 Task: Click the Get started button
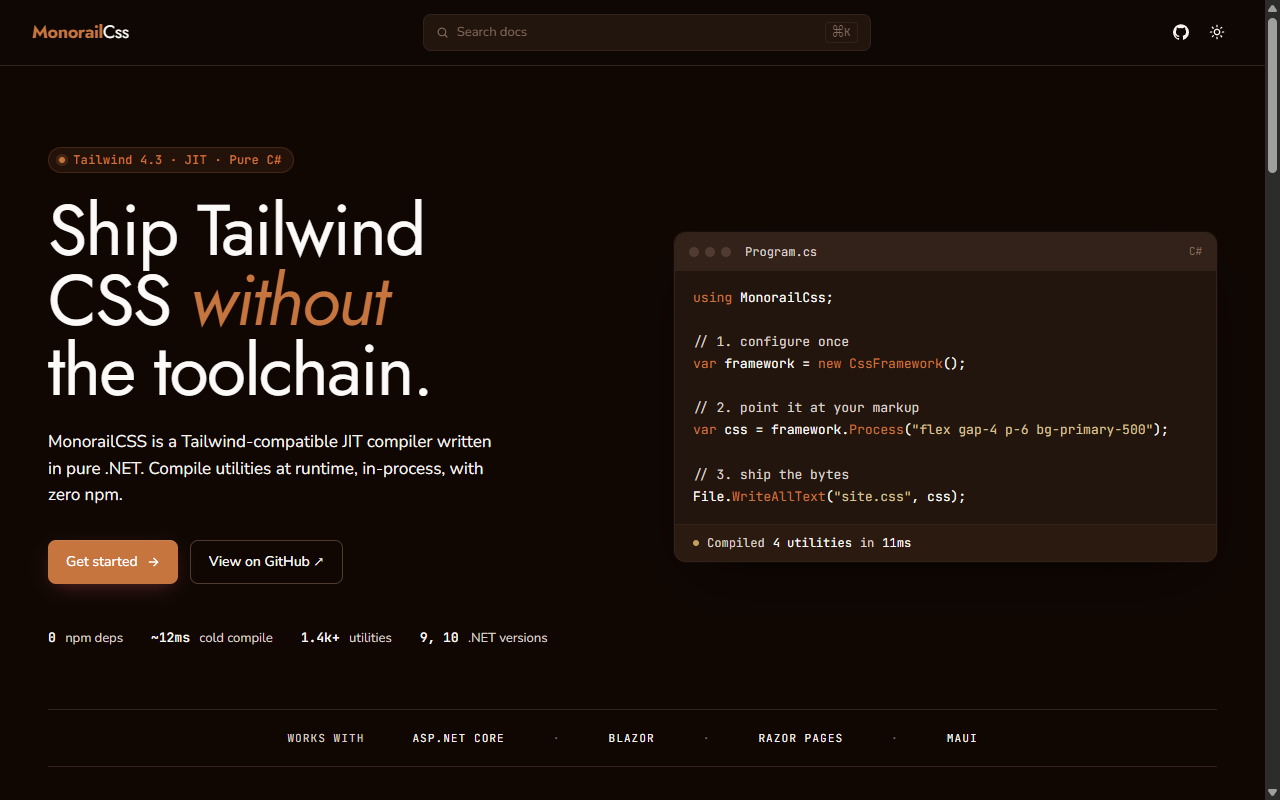pos(113,562)
